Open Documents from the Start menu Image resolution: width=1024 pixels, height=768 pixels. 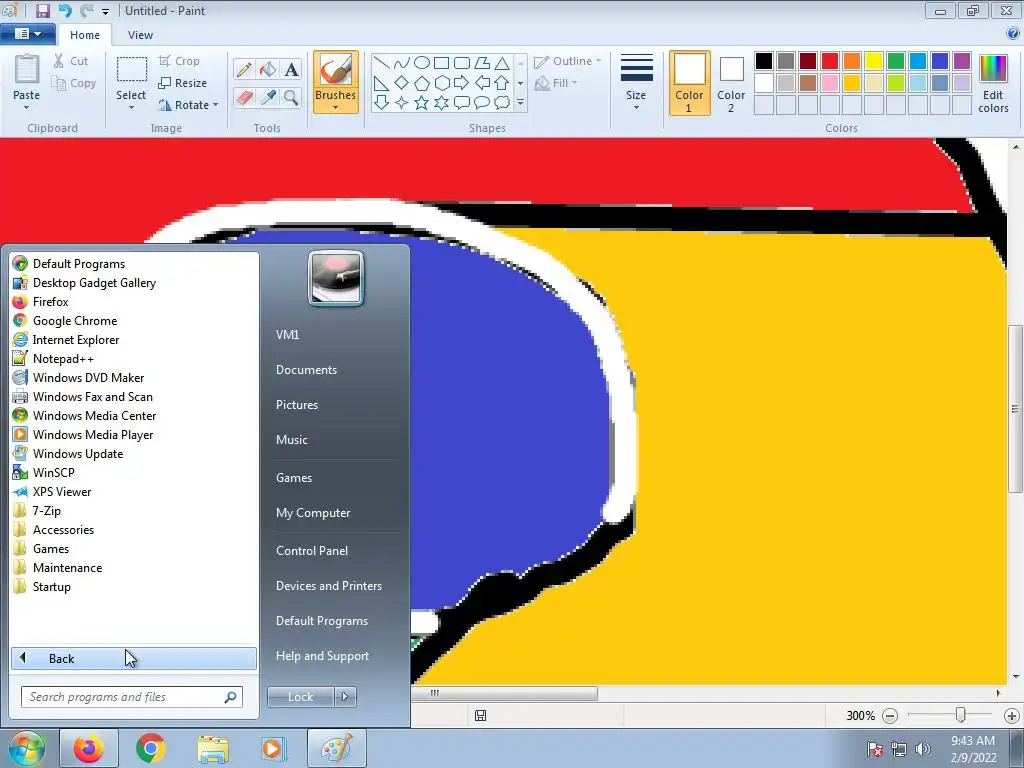306,370
